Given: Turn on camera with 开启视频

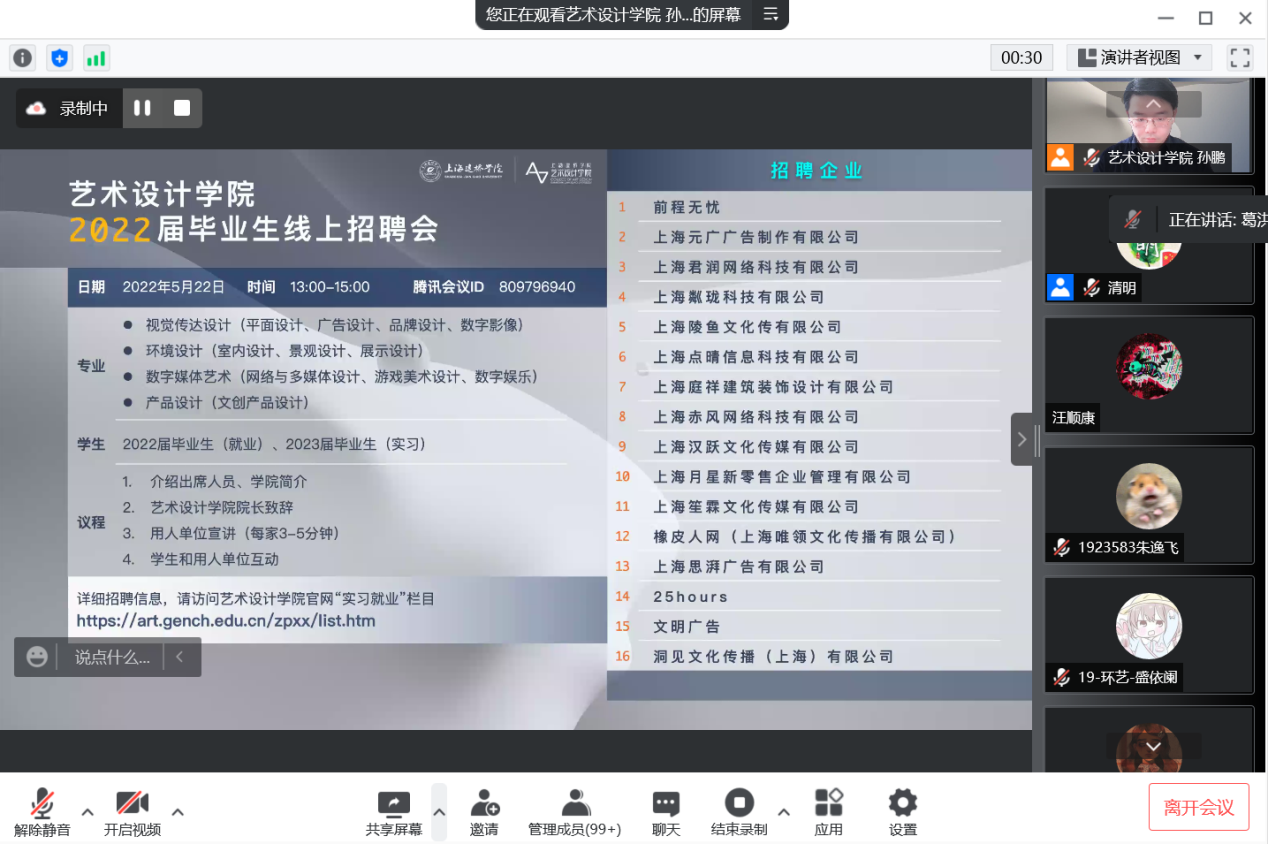Looking at the screenshot, I should click(x=132, y=812).
